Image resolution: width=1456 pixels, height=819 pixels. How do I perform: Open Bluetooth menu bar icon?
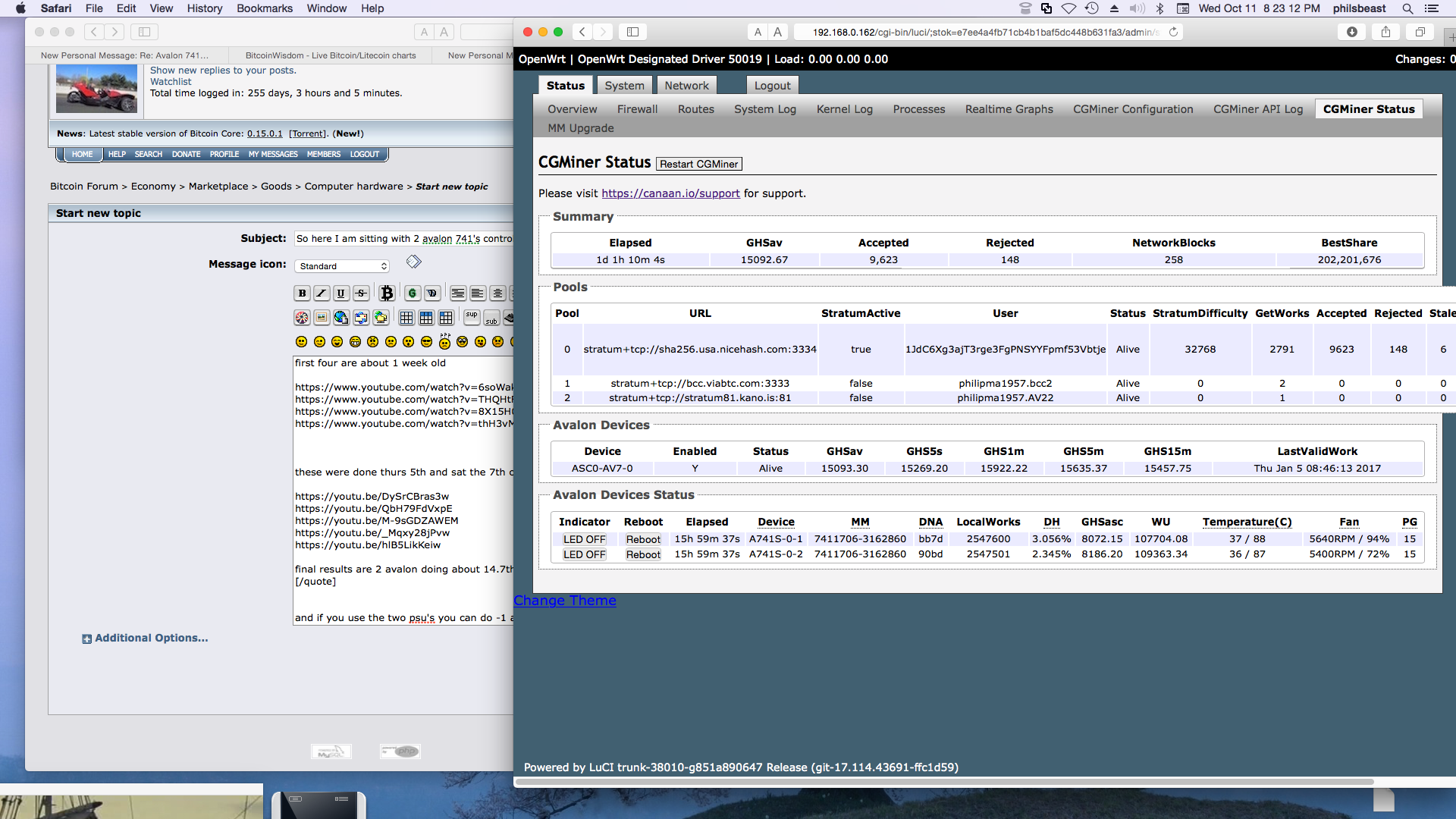coord(1159,8)
